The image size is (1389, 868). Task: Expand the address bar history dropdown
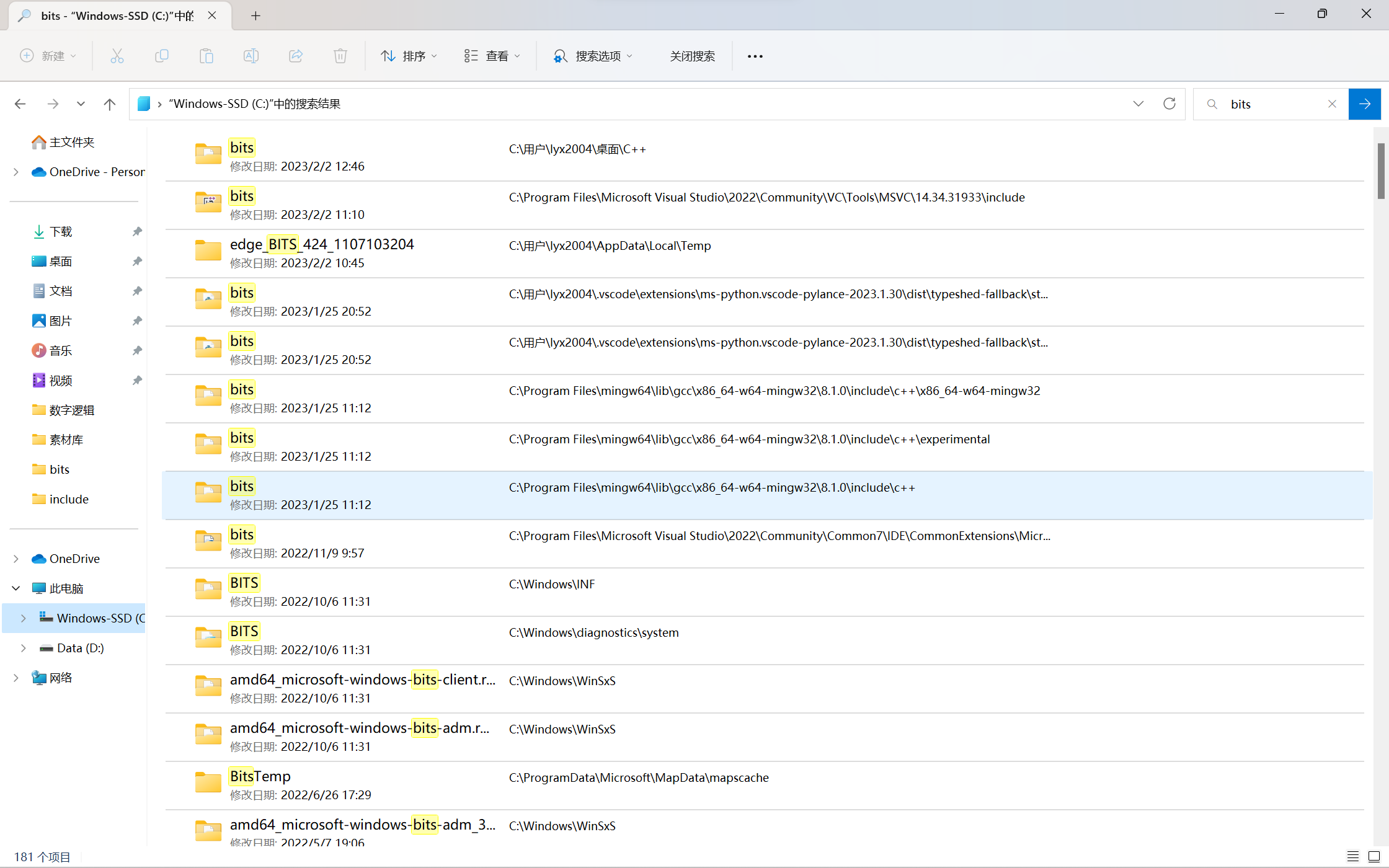click(x=1138, y=104)
